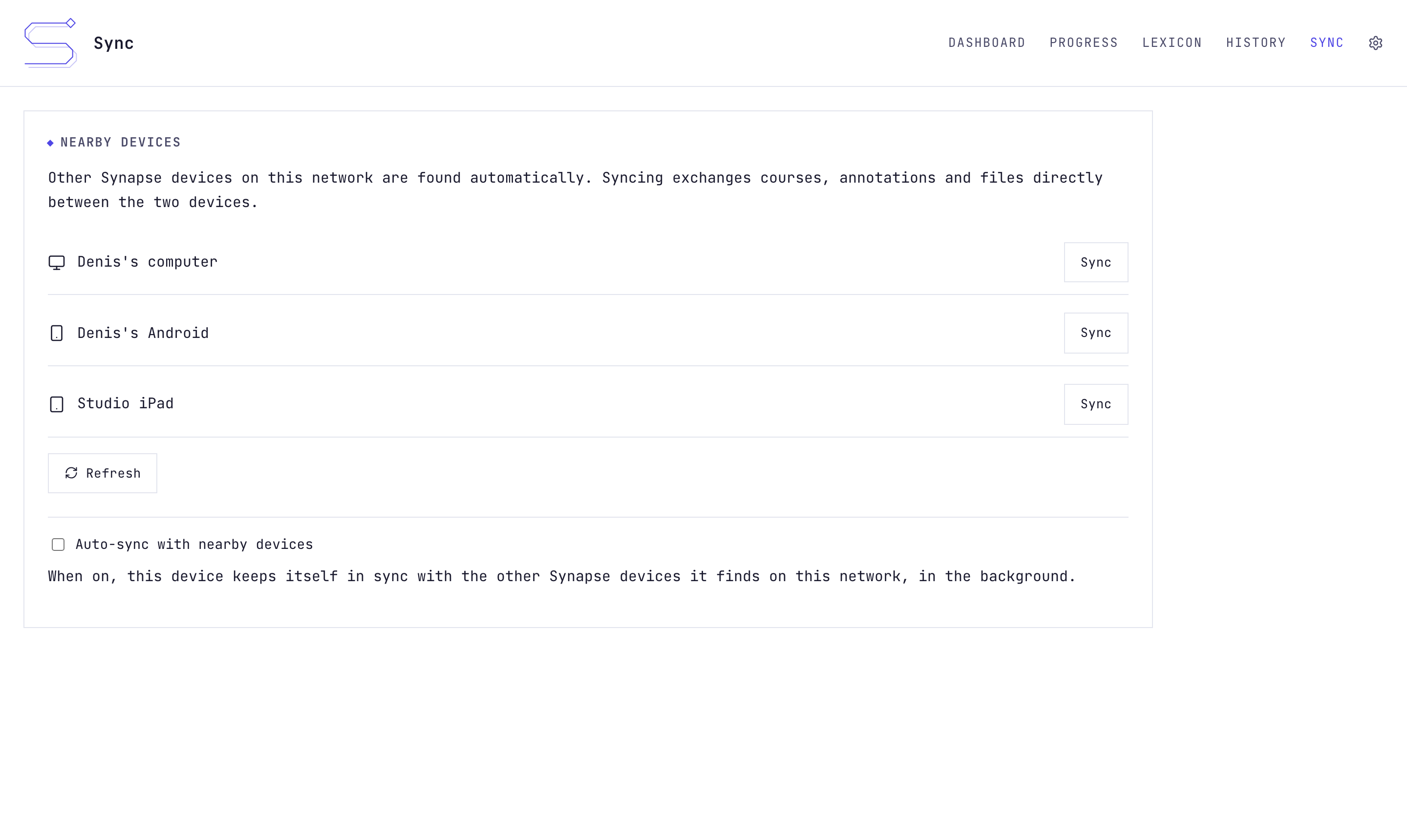The image size is (1407, 840).
Task: Click the 'Auto-sync with nearby devices' label
Action: [194, 545]
